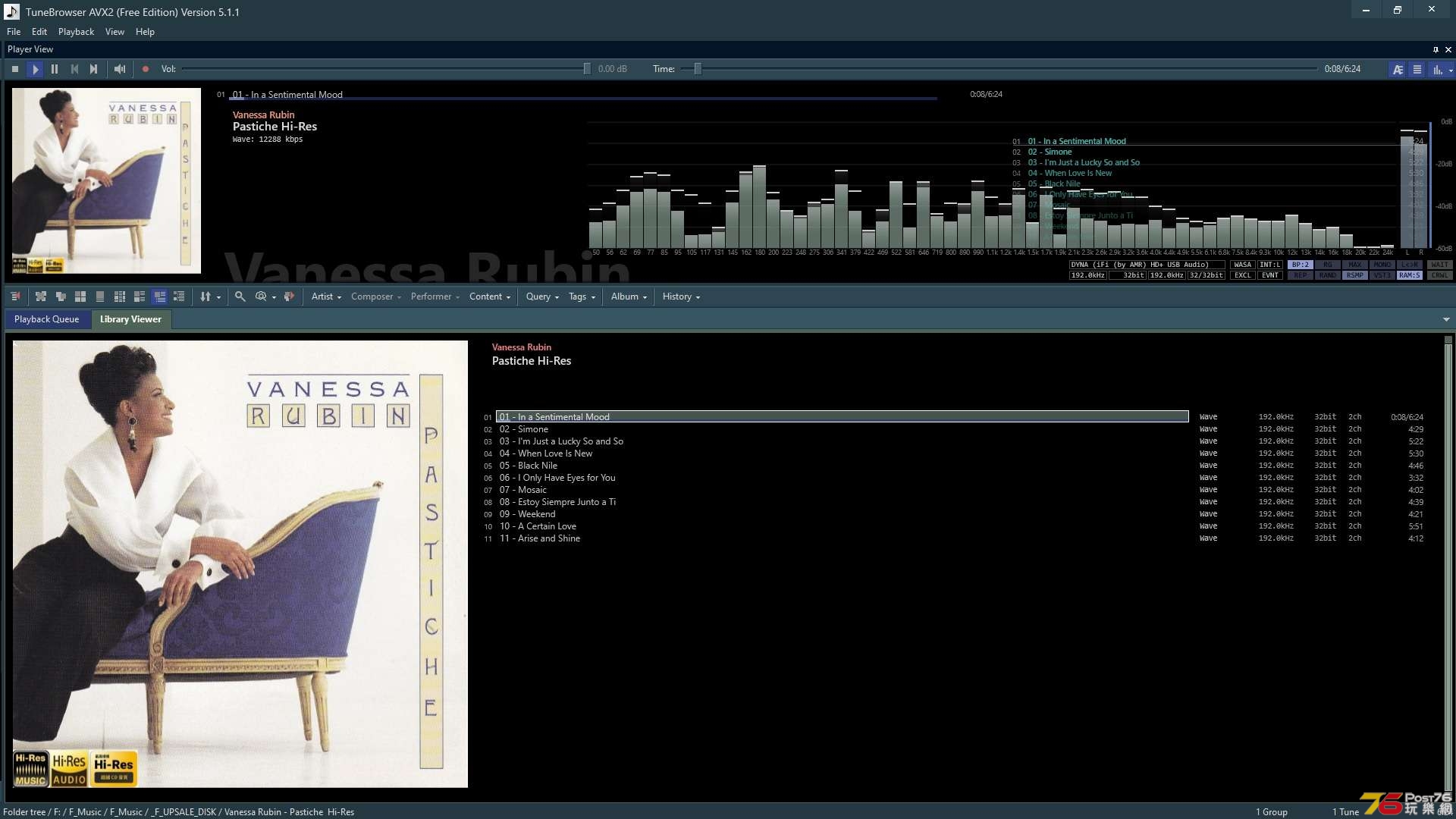Open the text display view icon
1456x819 pixels.
(x=1398, y=69)
